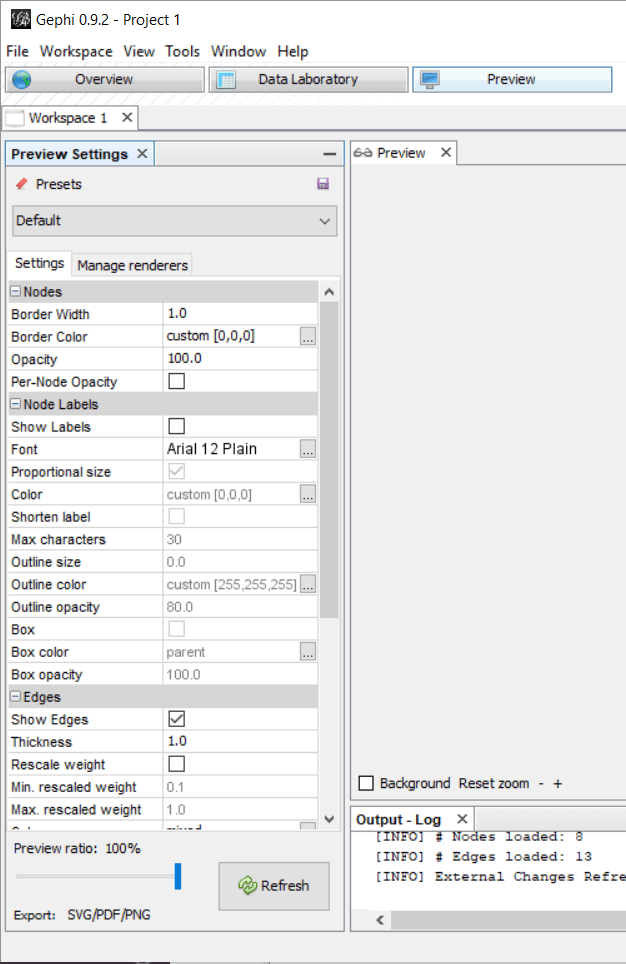Click the save preset floppy disk icon

[x=323, y=184]
